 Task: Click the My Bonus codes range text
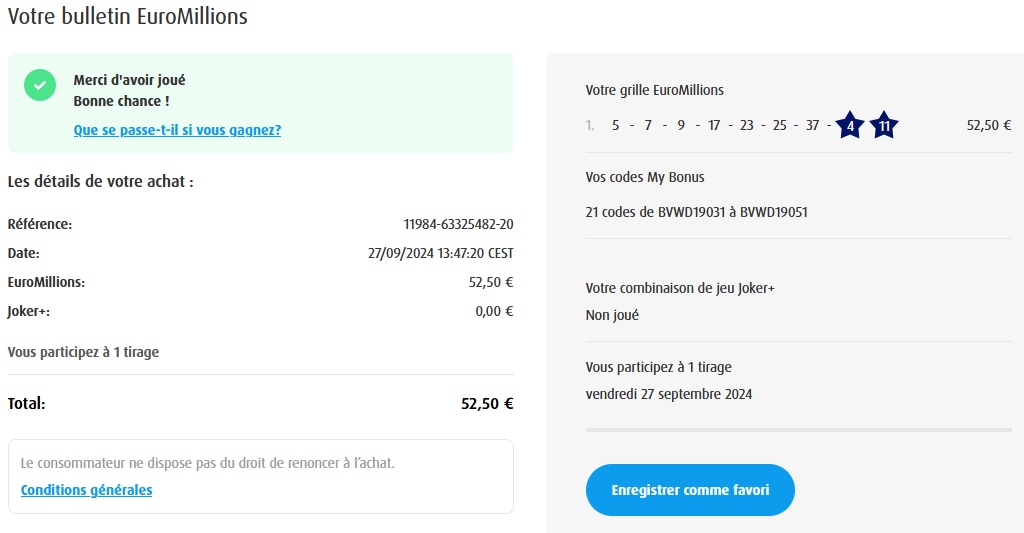click(x=696, y=212)
